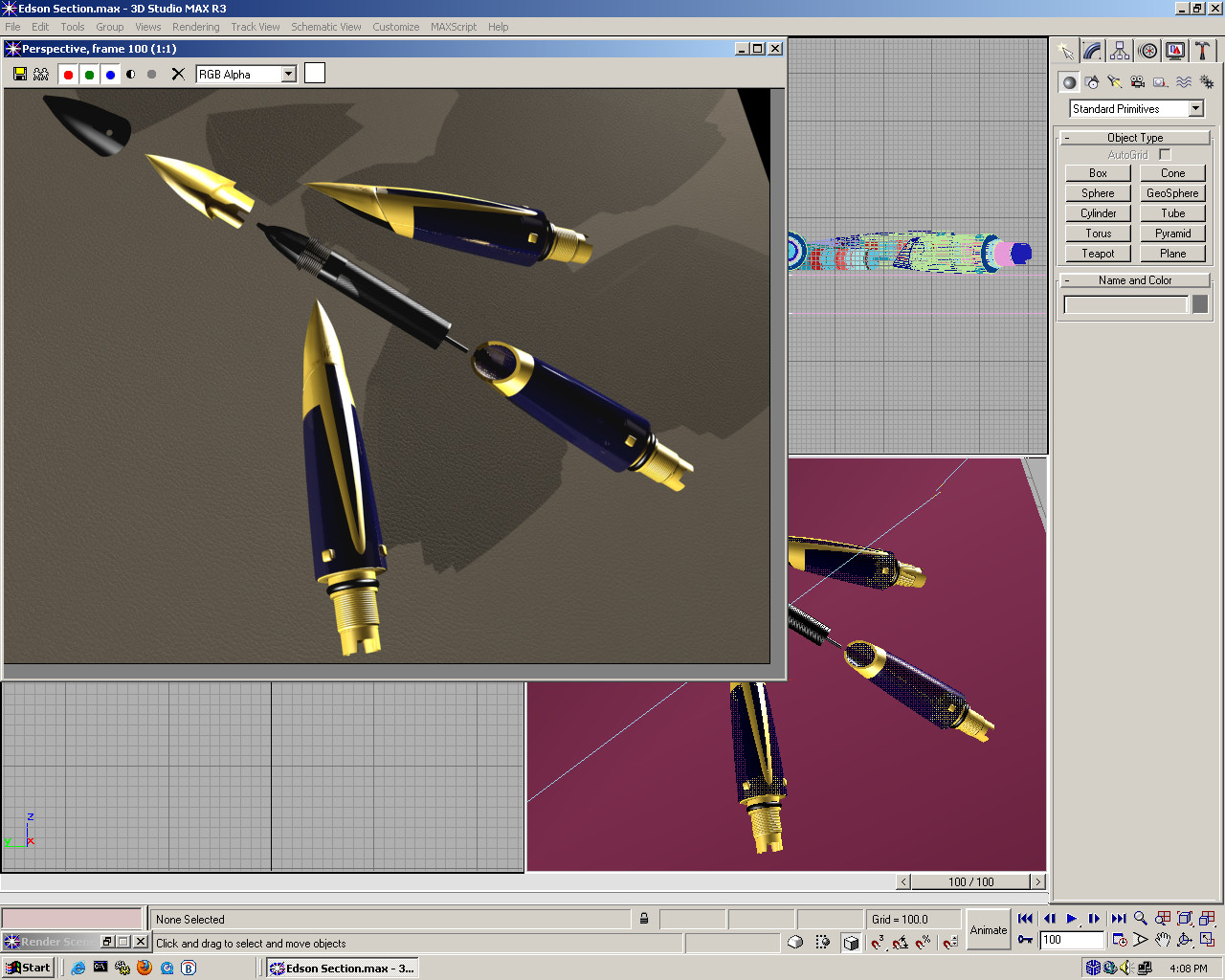The width and height of the screenshot is (1225, 980).
Task: Open the Modify command panel tab
Action: tap(1092, 51)
